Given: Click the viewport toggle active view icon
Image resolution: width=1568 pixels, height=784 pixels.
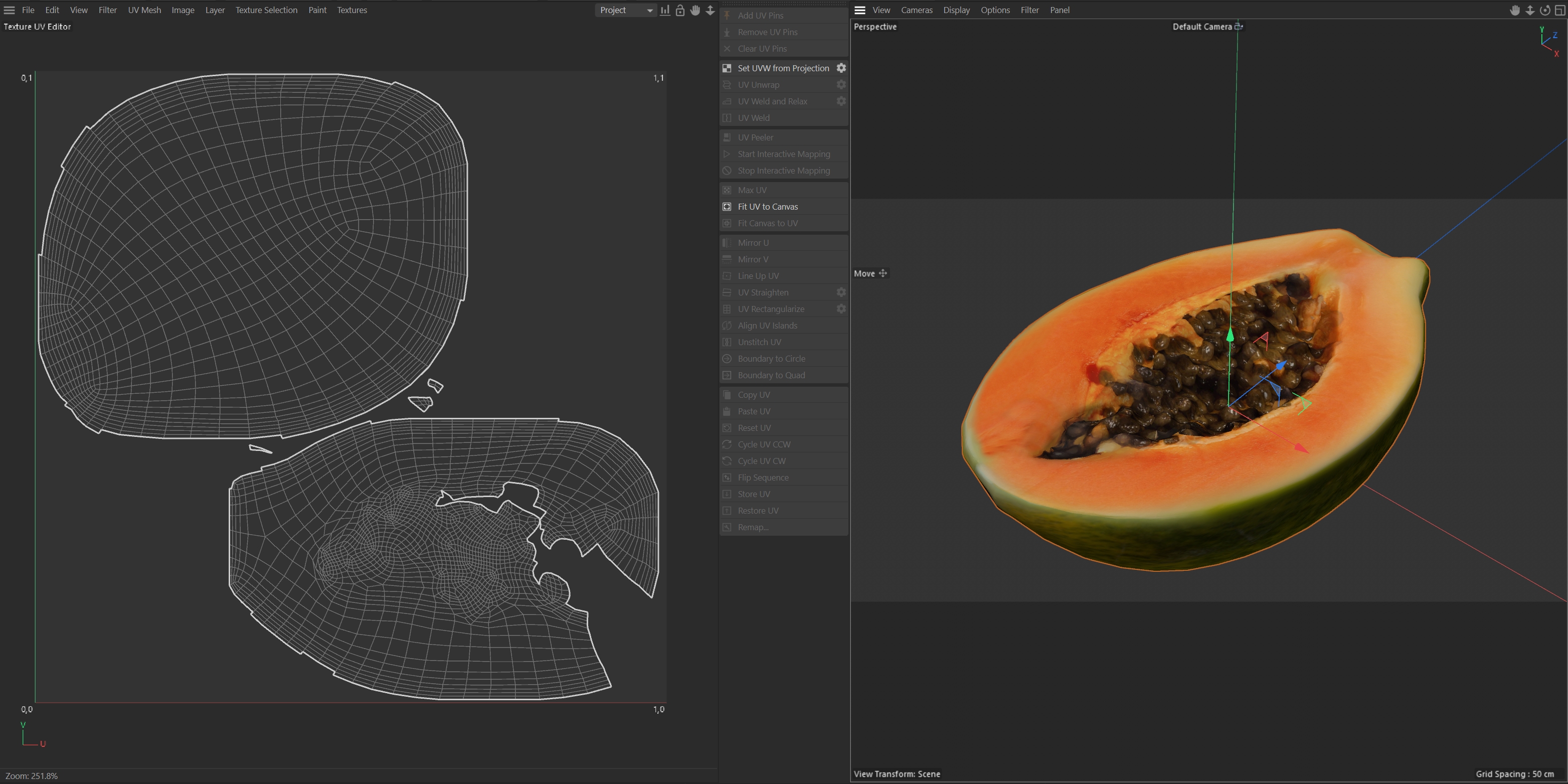Looking at the screenshot, I should pyautogui.click(x=1560, y=11).
